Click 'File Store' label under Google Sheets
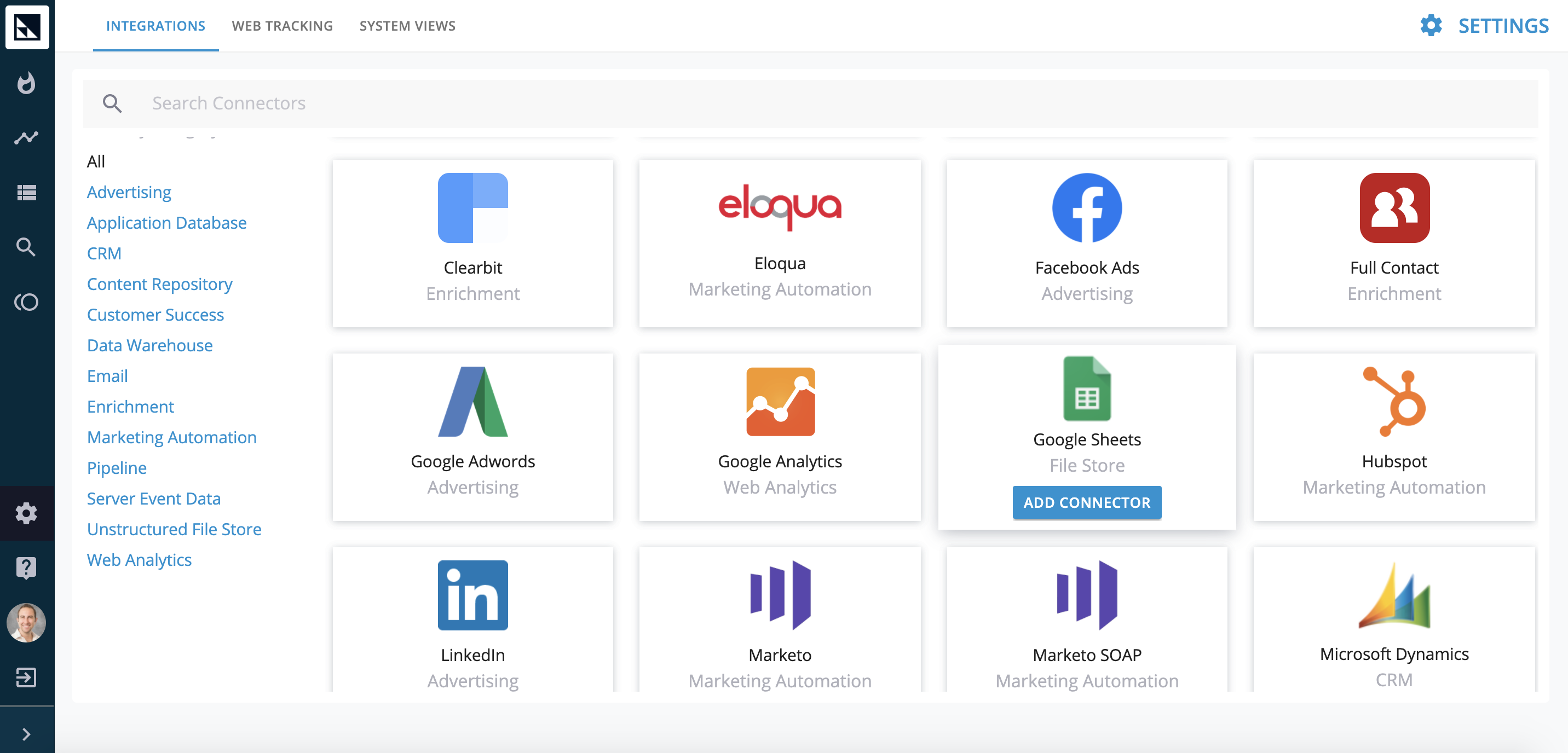The height and width of the screenshot is (753, 1568). pos(1087,465)
